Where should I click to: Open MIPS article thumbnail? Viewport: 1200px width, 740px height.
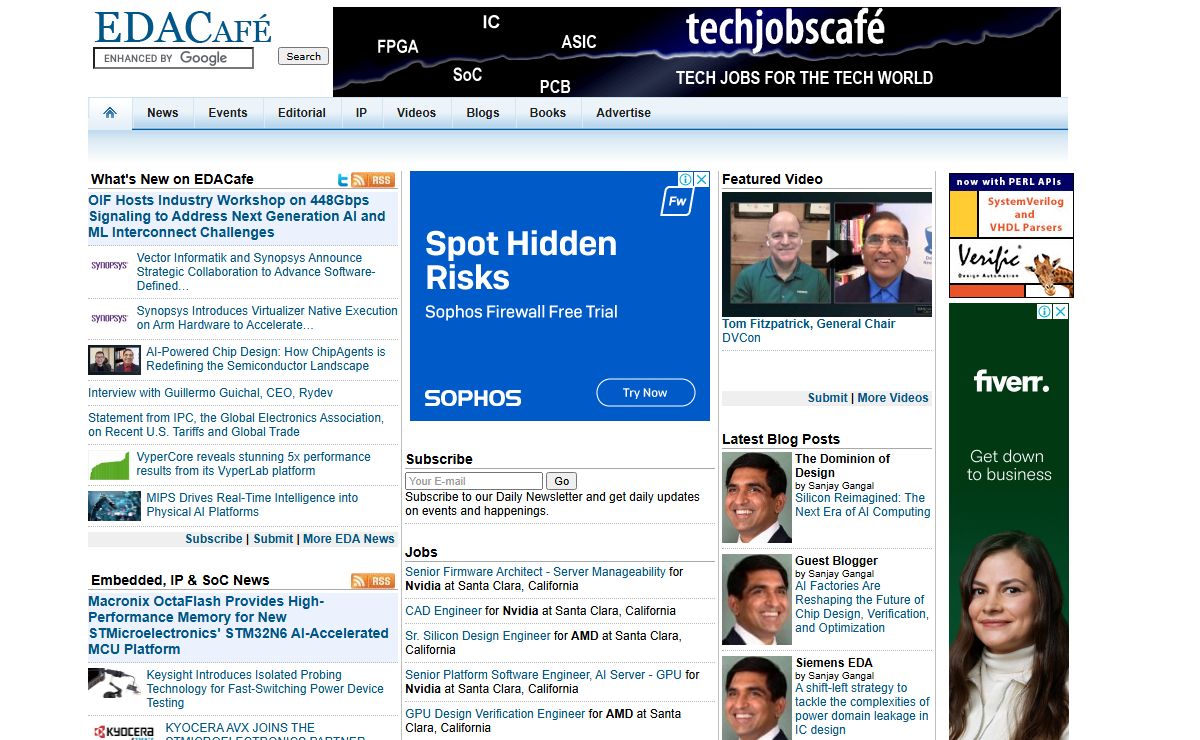114,506
